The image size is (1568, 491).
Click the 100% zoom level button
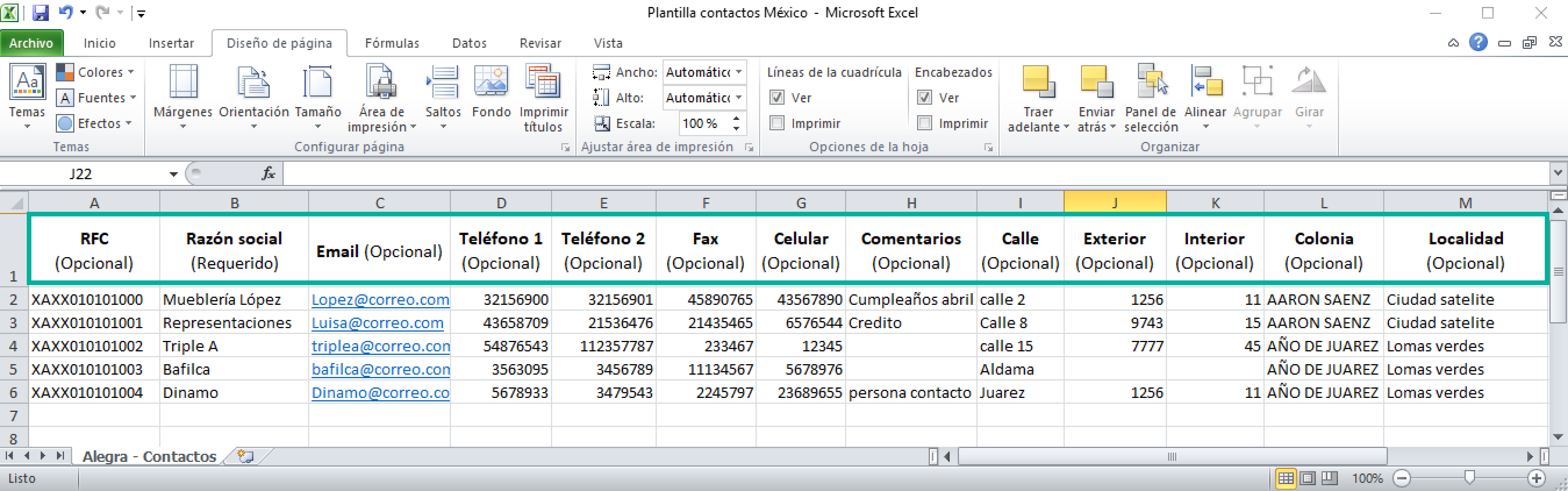[x=1367, y=478]
